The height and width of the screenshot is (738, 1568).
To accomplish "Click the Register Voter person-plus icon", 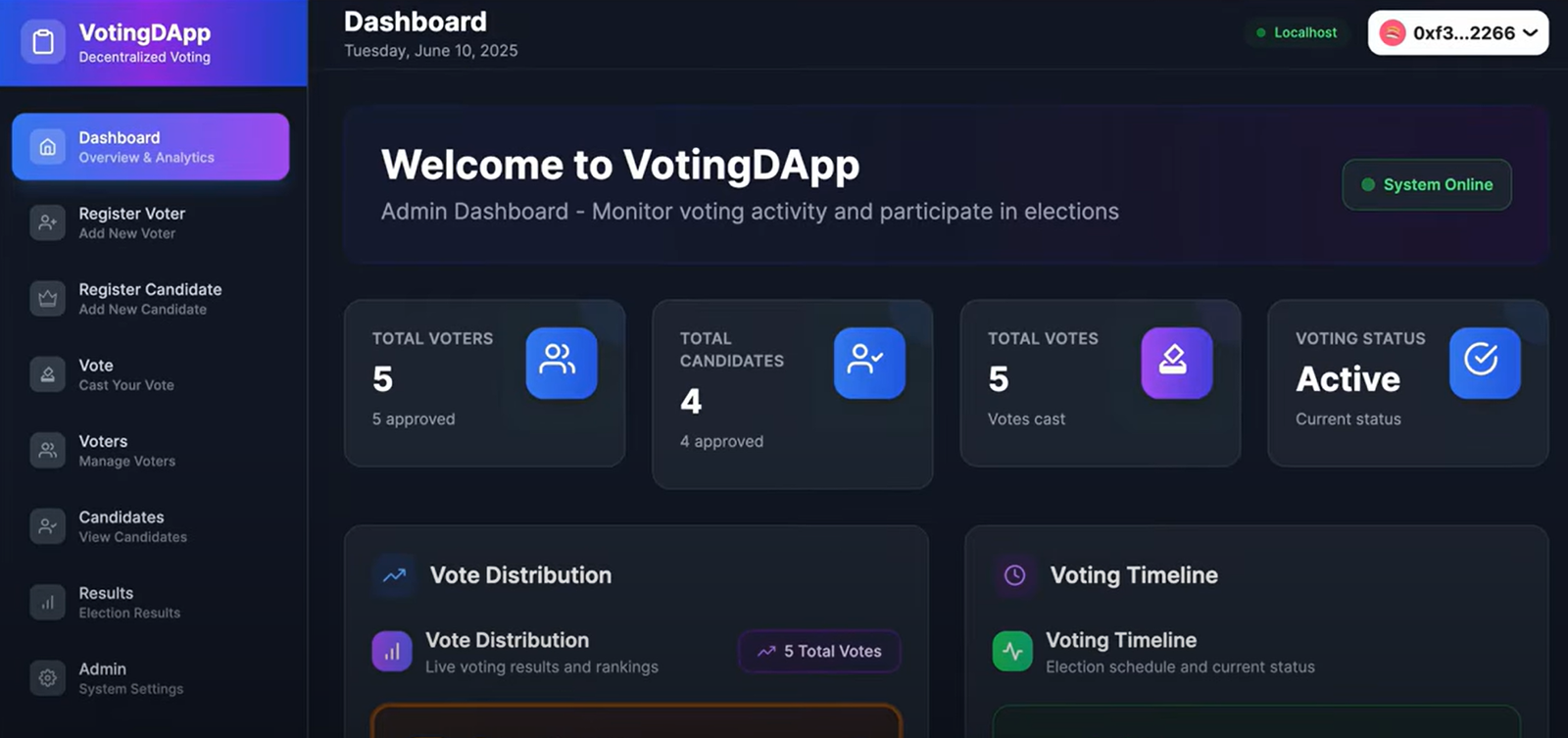I will (x=47, y=222).
